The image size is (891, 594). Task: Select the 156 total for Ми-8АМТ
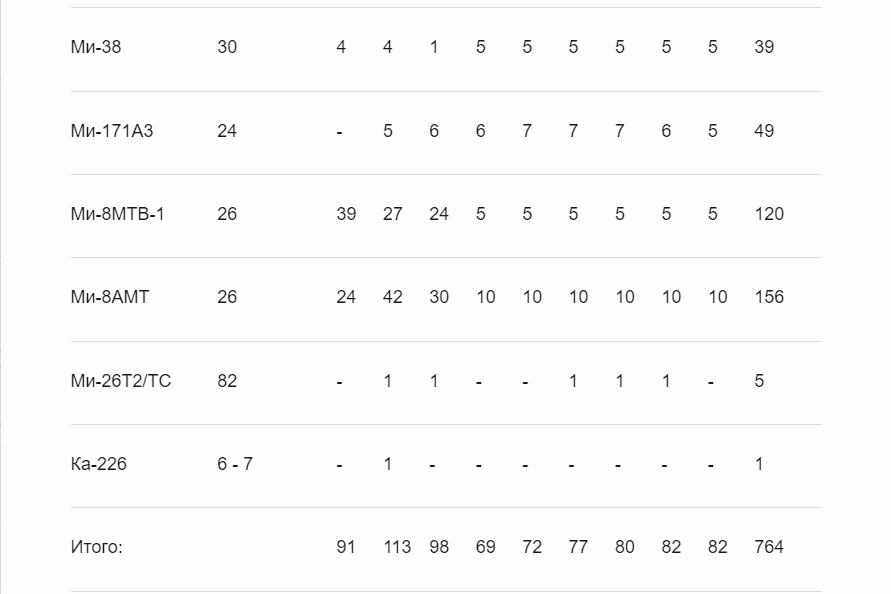pyautogui.click(x=769, y=297)
